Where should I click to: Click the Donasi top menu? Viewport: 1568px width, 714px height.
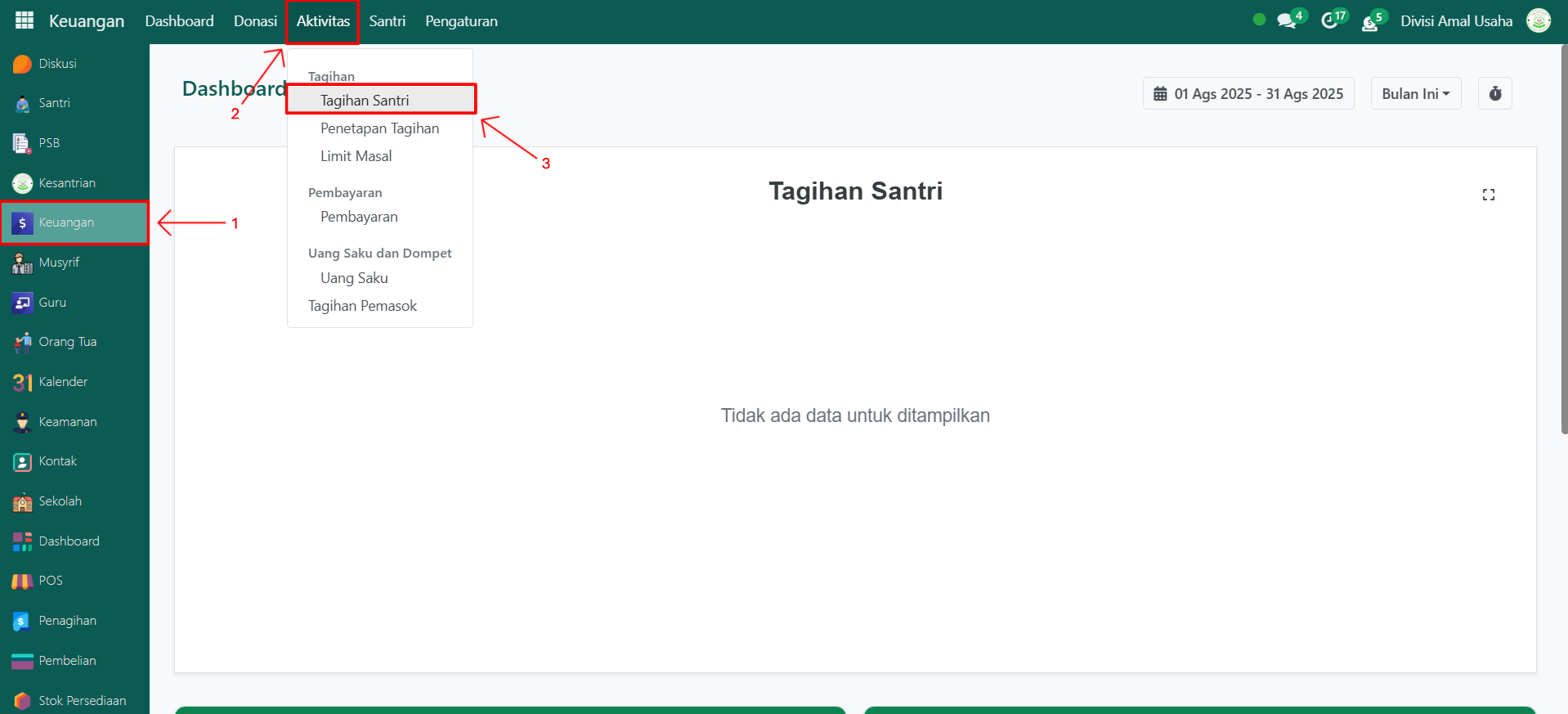pyautogui.click(x=255, y=21)
